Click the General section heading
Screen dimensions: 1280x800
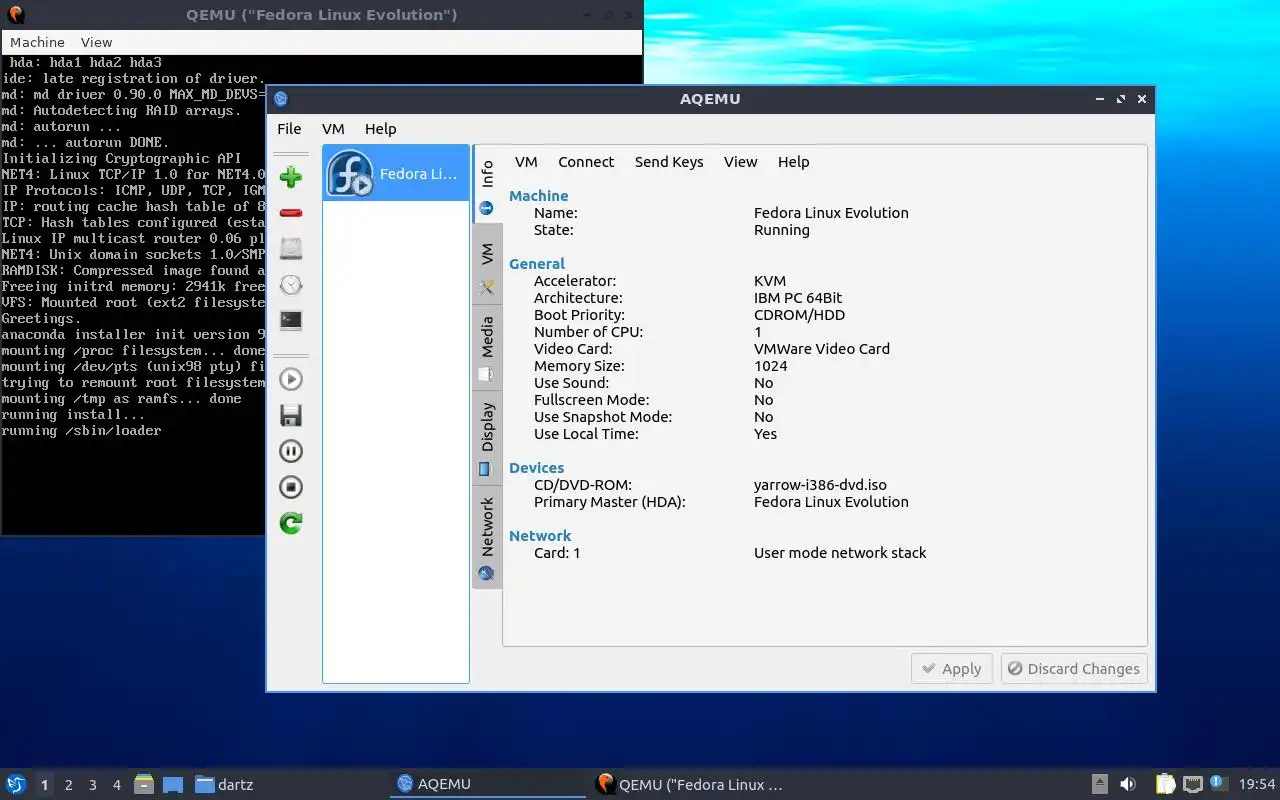(x=537, y=264)
